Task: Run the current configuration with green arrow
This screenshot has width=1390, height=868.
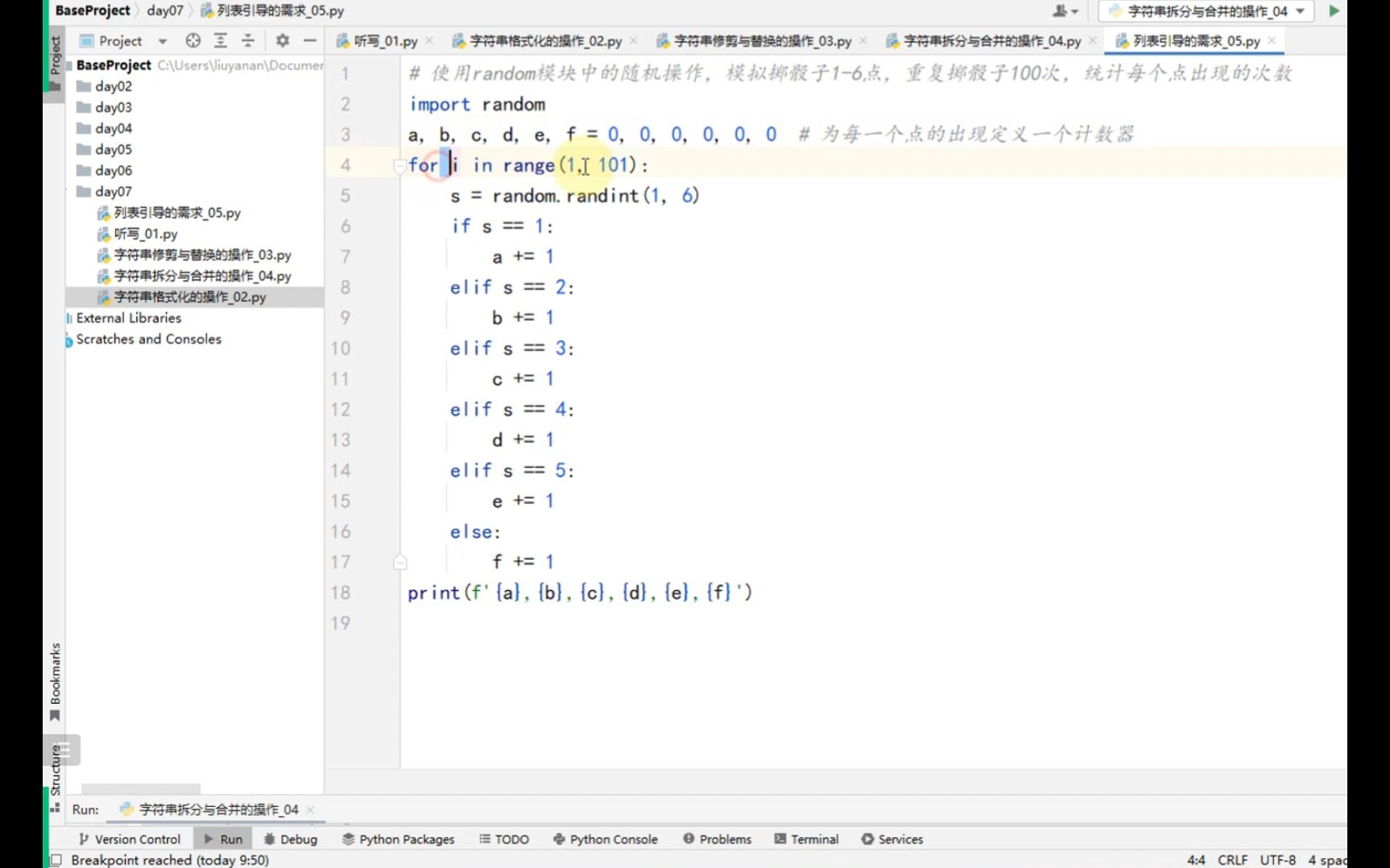Action: click(x=1334, y=11)
